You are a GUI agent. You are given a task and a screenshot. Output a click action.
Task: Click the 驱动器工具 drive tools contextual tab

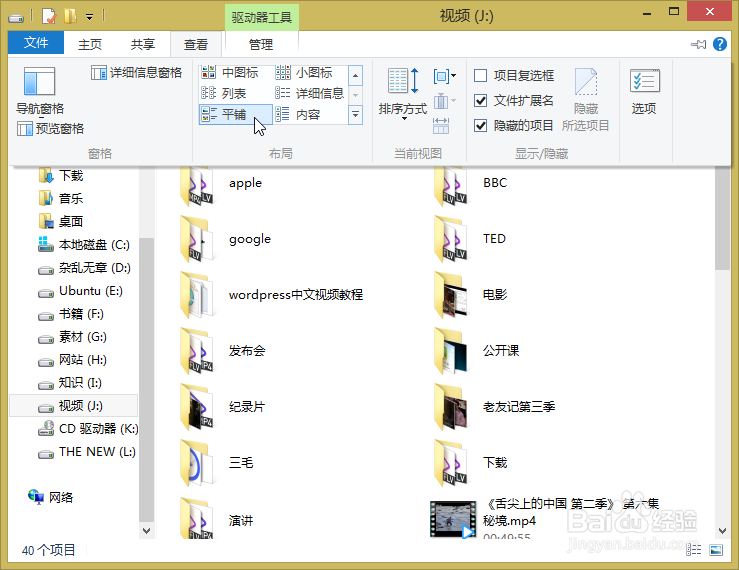pyautogui.click(x=262, y=17)
